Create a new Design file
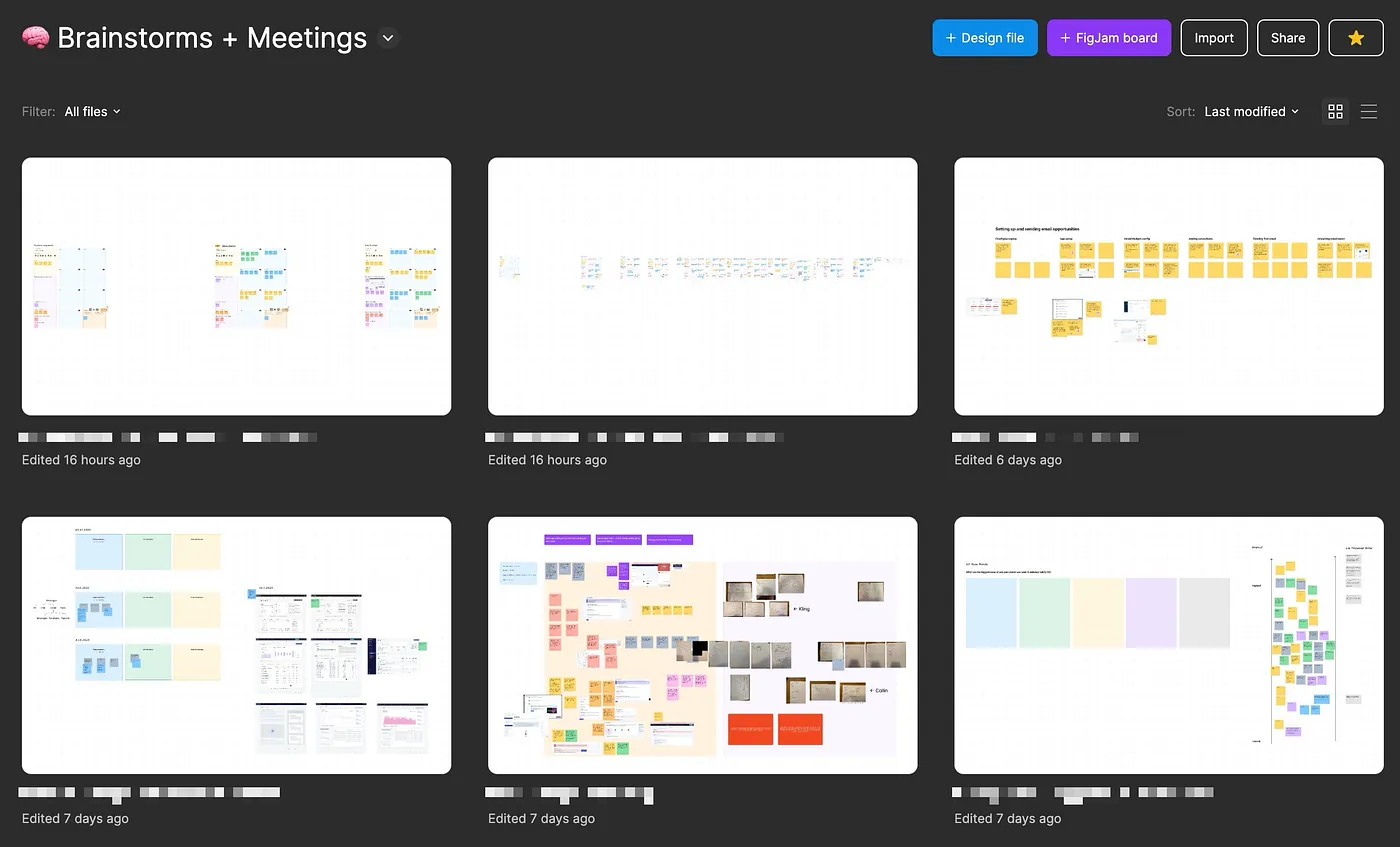The width and height of the screenshot is (1400, 847). click(x=984, y=38)
